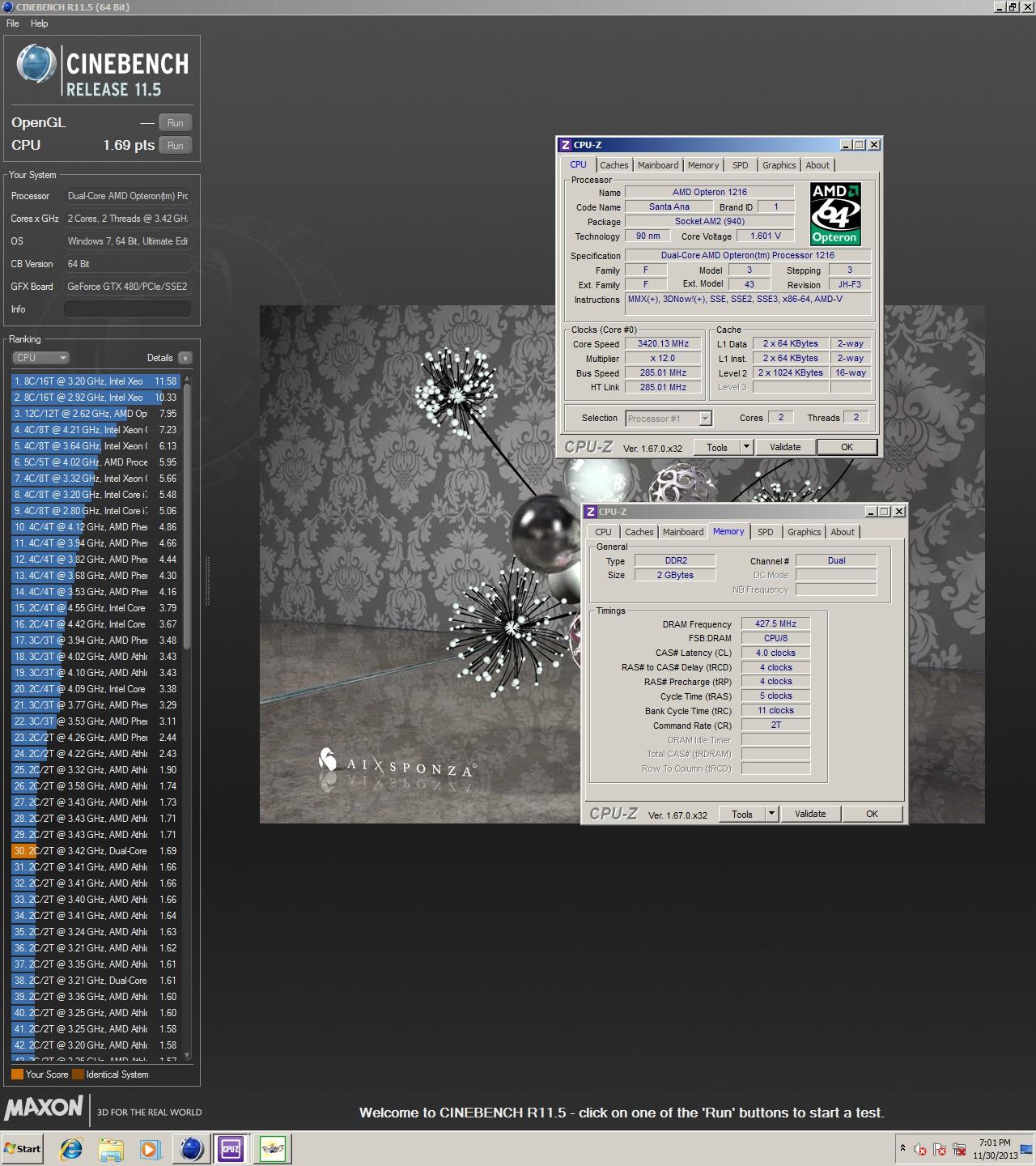Click the Aixsponza logo in render view

tap(396, 764)
